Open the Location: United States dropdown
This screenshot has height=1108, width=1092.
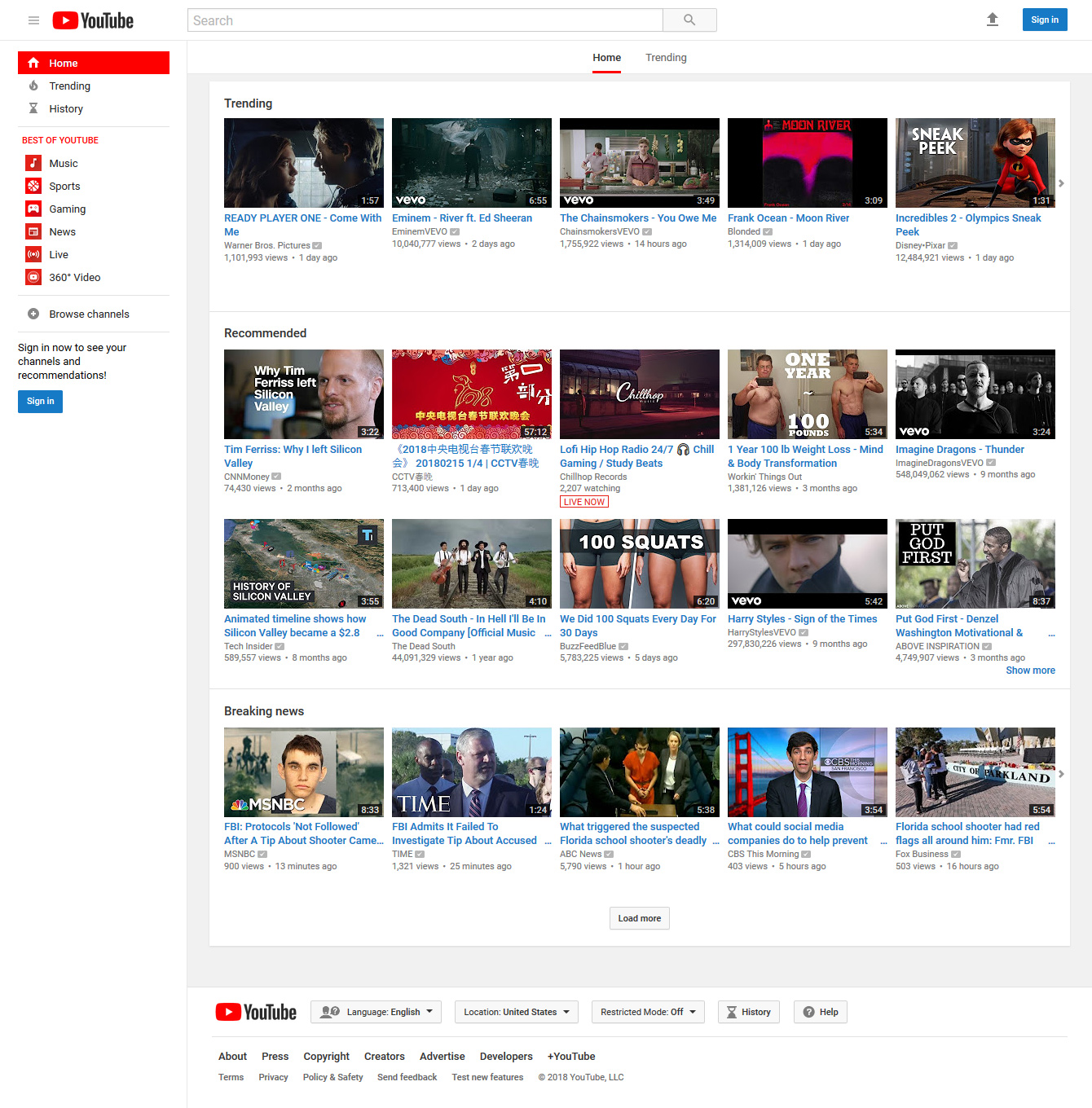pos(517,1012)
